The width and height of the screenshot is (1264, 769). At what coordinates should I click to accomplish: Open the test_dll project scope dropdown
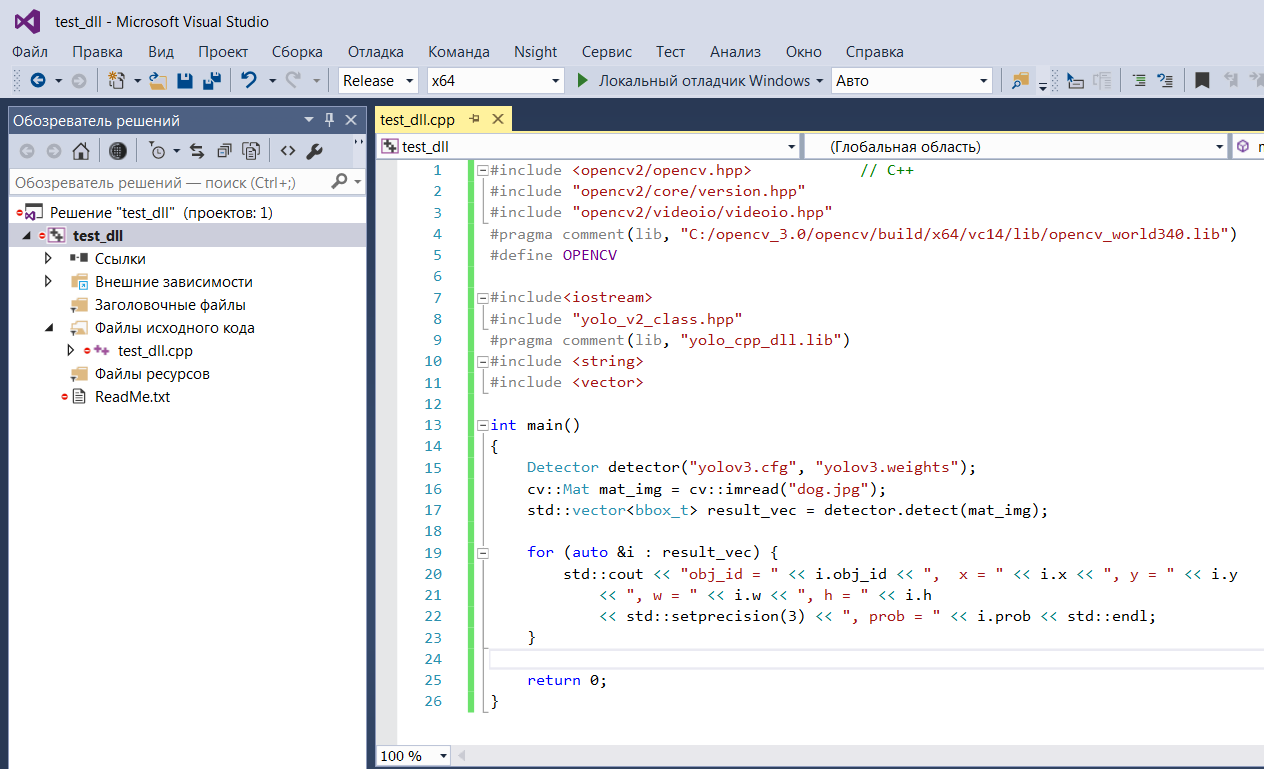point(792,147)
